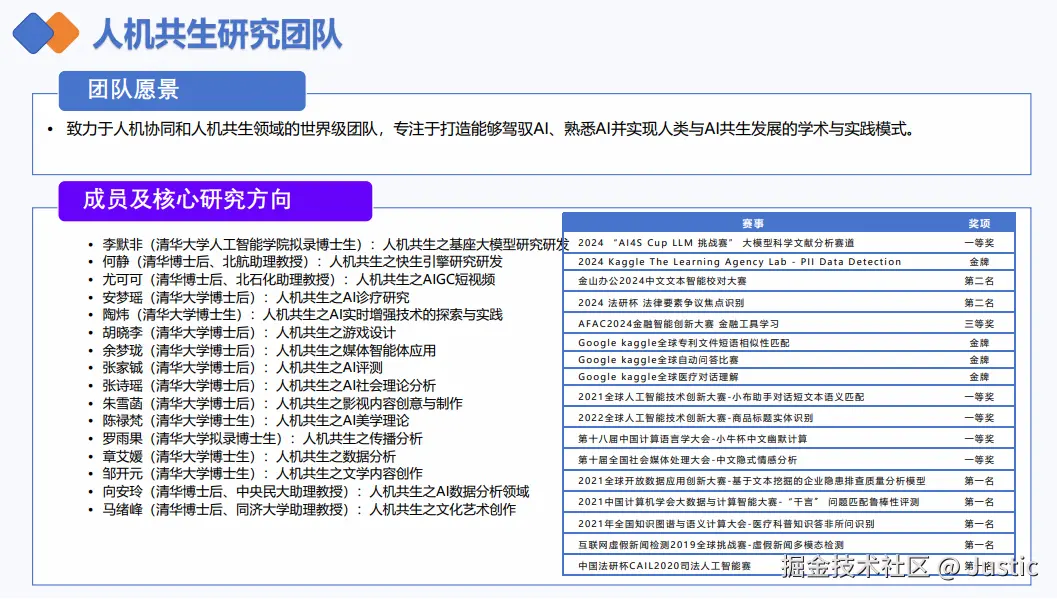The width and height of the screenshot is (1057, 599).
Task: Click '金牌' award in 自动问答比赛 row
Action: click(979, 360)
